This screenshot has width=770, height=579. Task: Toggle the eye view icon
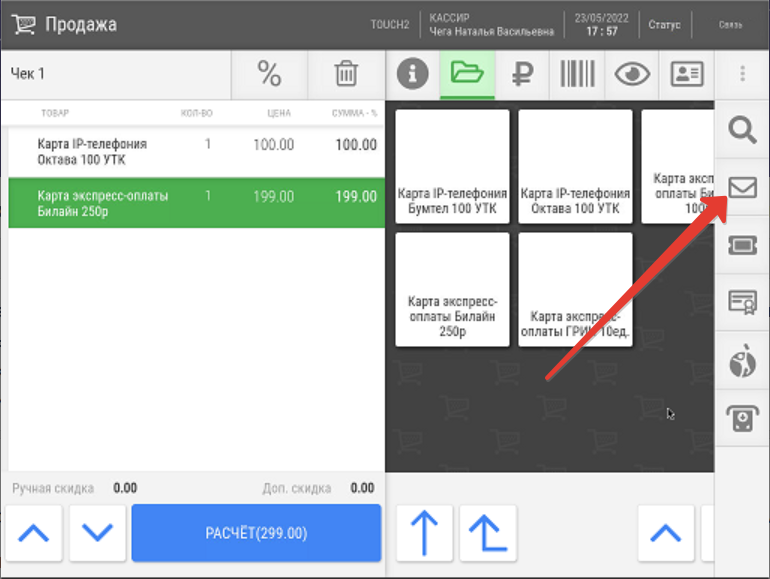(x=632, y=74)
